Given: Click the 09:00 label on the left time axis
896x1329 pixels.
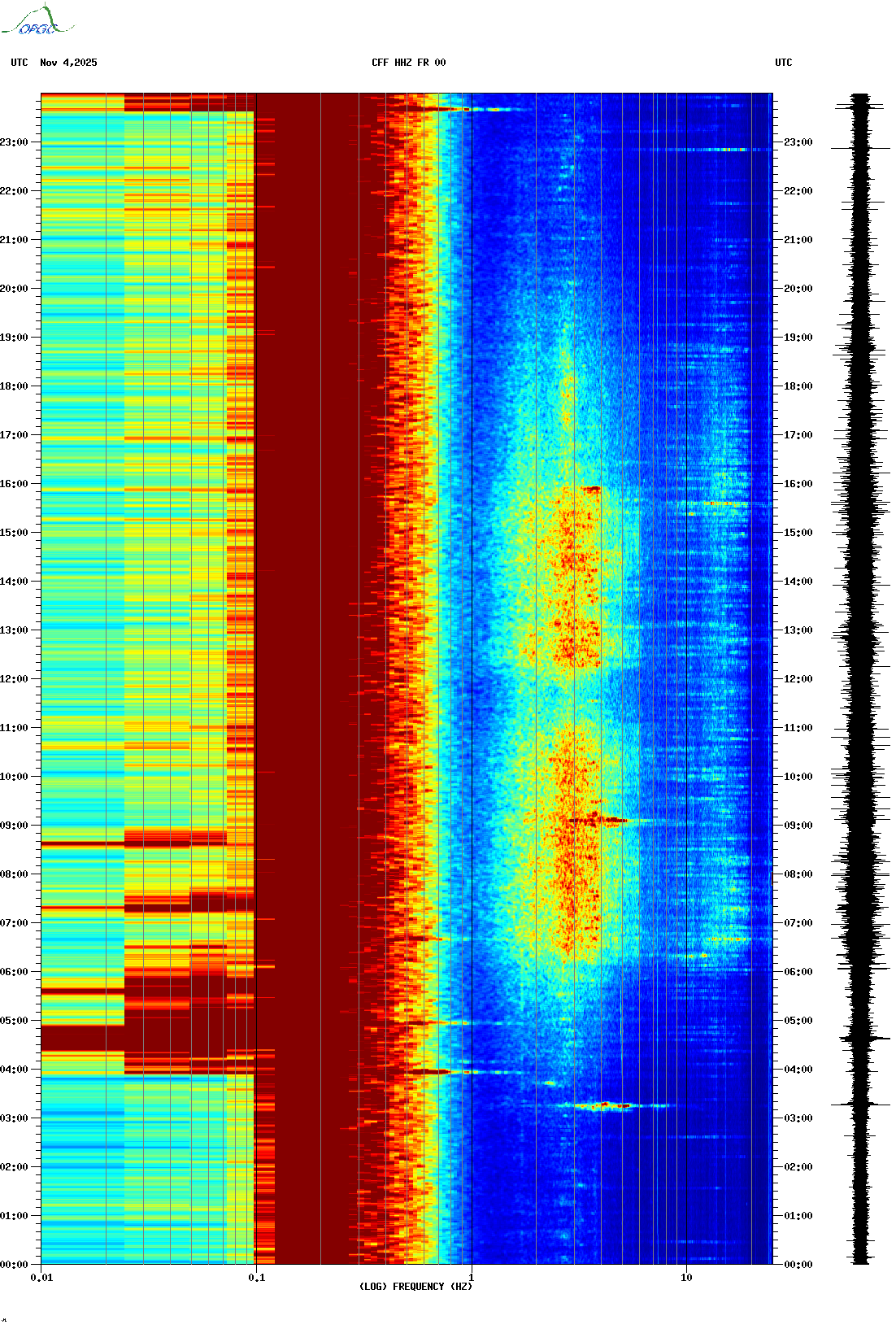Looking at the screenshot, I should click(14, 826).
